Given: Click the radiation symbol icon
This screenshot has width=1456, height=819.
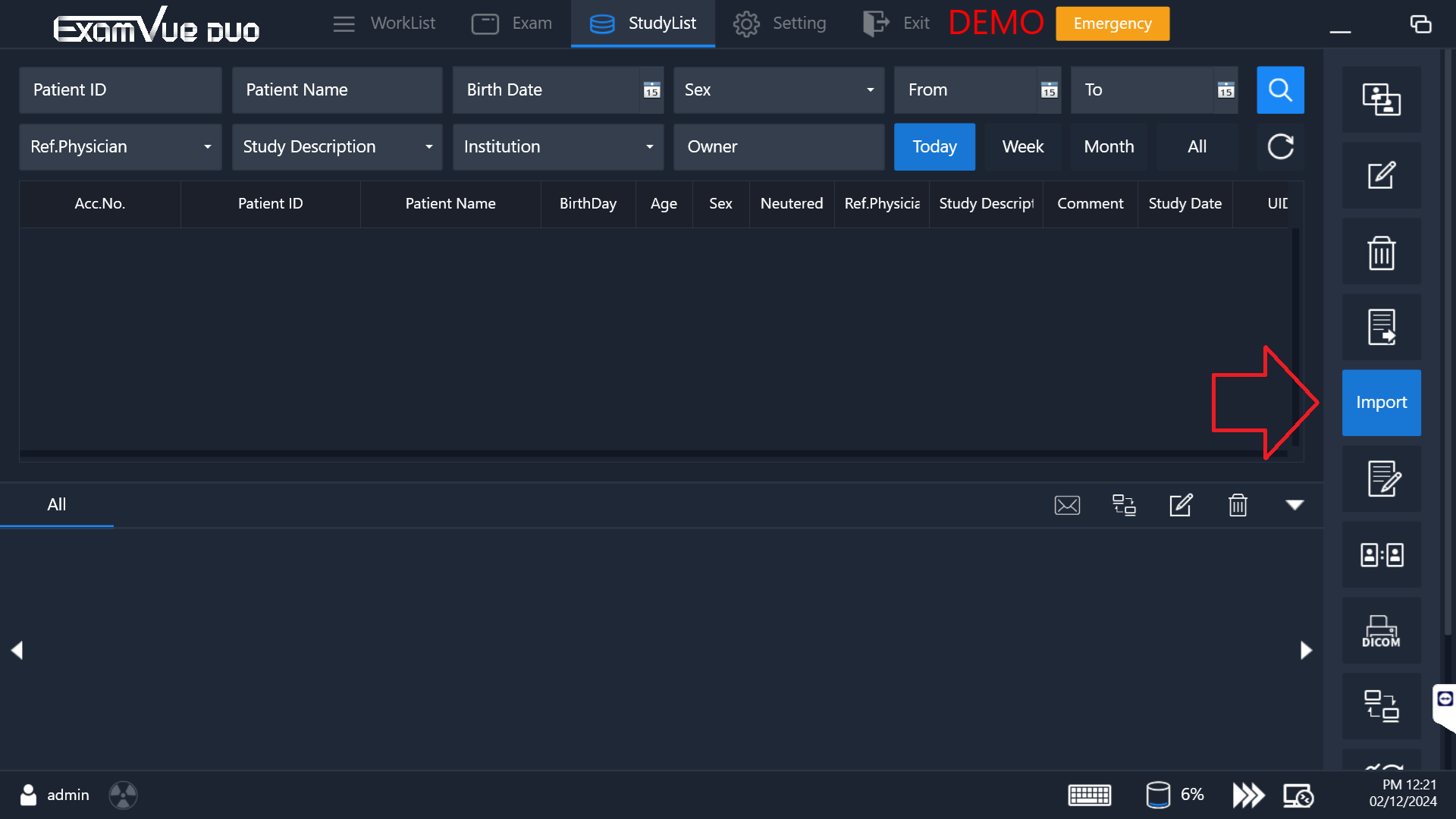Looking at the screenshot, I should 123,795.
